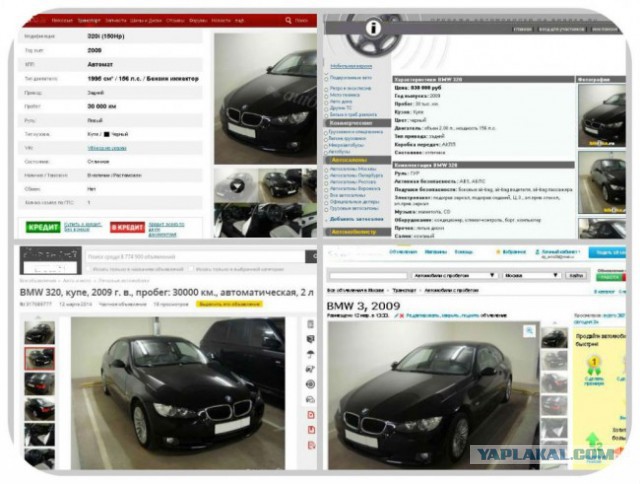640x484 pixels.
Task: Open 'Форумы' in the red menu bar
Action: pos(198,20)
